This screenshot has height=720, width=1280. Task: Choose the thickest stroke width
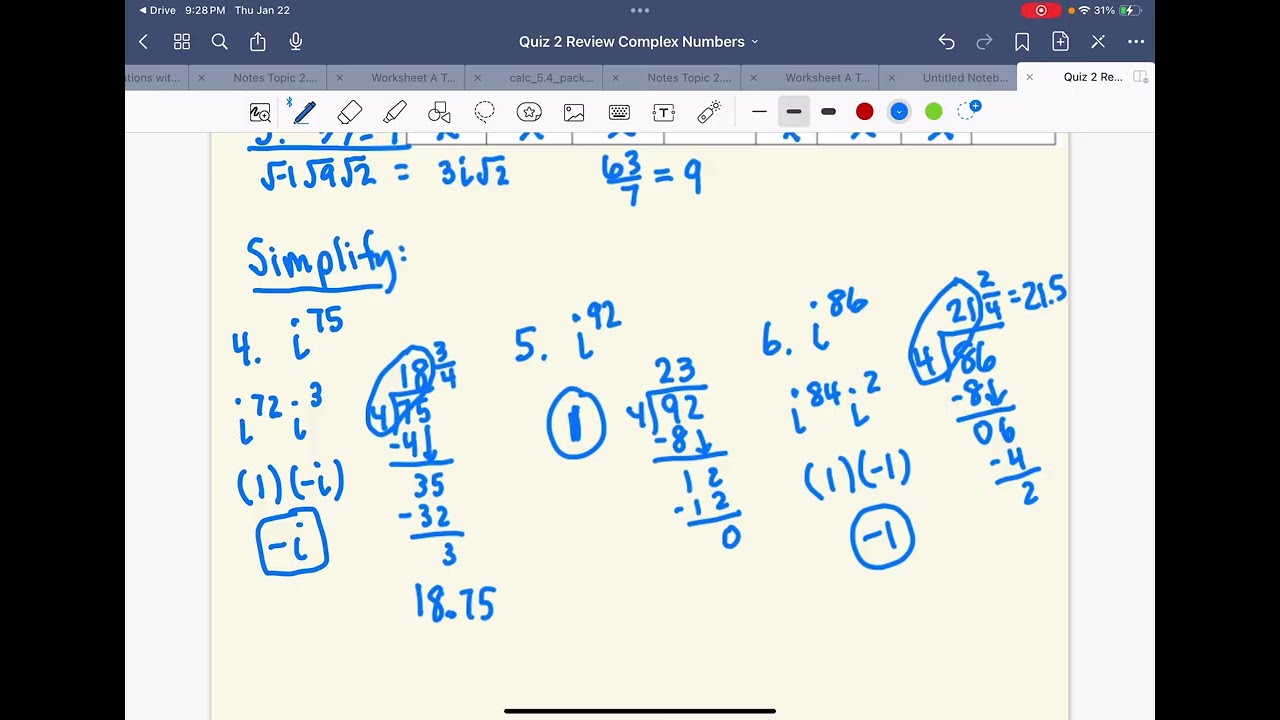pyautogui.click(x=828, y=112)
